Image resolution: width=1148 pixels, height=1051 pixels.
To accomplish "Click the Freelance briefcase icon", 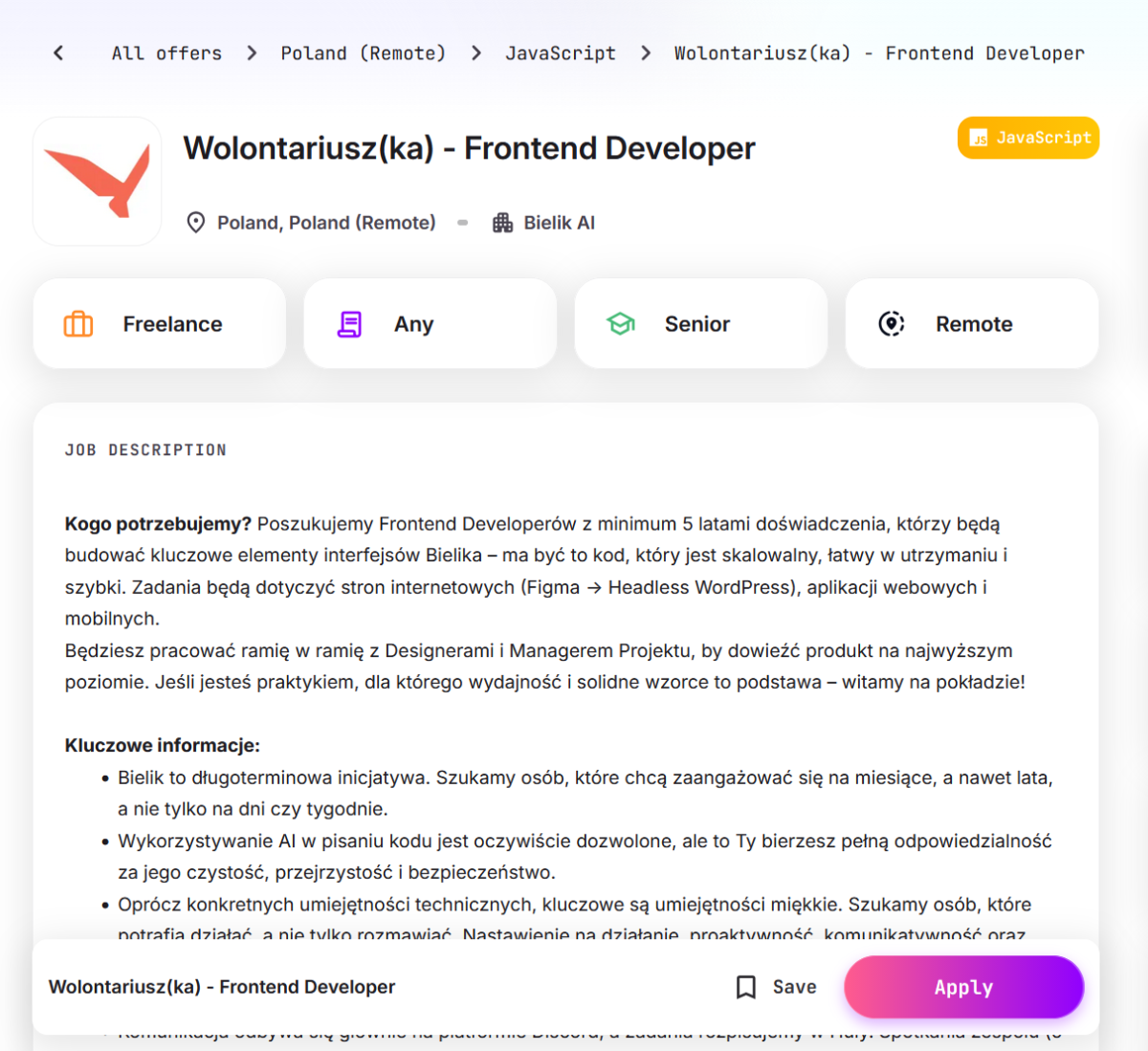I will click(78, 324).
